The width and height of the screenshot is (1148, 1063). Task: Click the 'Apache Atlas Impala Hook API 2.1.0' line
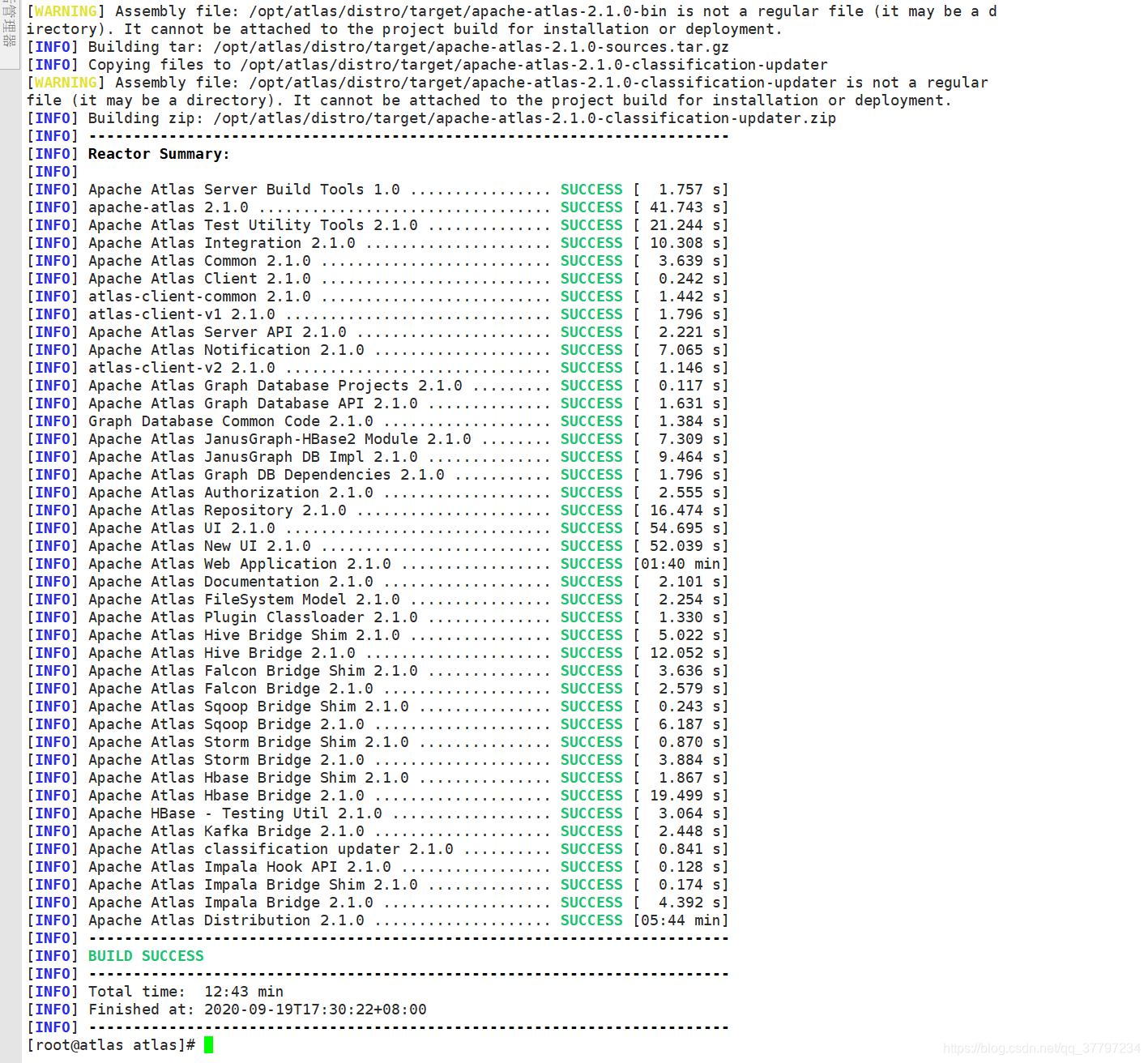378,867
